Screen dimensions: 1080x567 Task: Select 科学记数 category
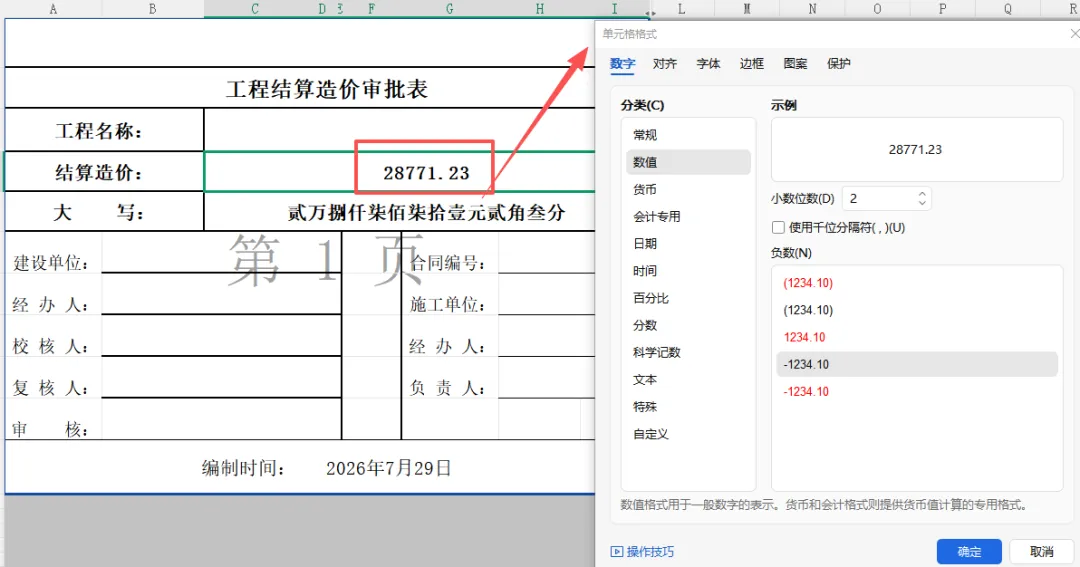688,353
